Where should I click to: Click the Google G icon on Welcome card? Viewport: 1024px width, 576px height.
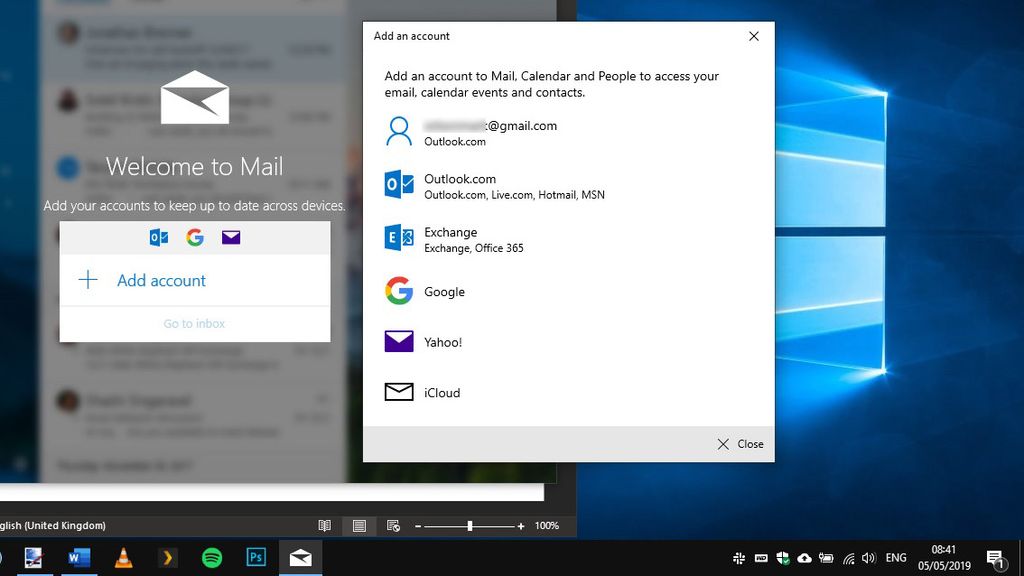[194, 237]
